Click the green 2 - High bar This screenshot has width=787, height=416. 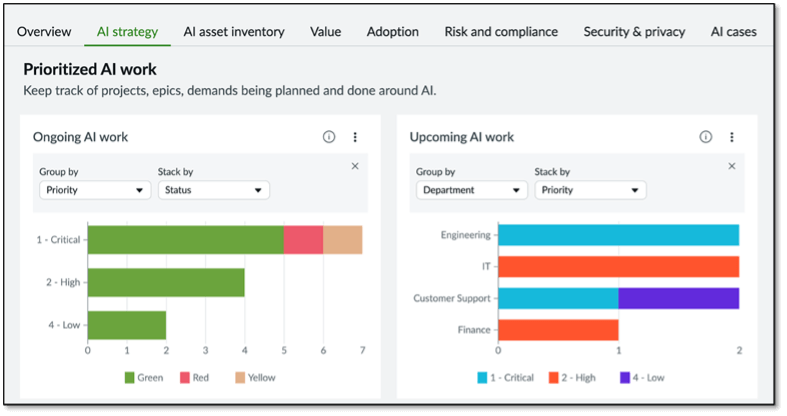click(166, 282)
